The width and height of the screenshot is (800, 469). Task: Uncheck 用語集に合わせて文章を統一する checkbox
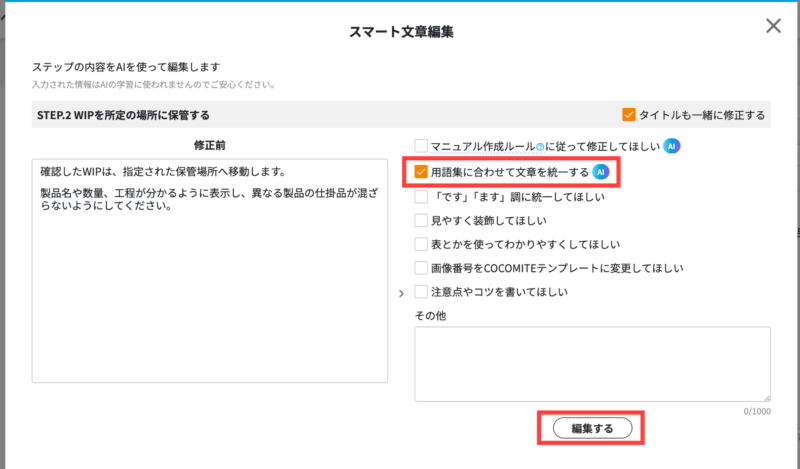(x=421, y=172)
